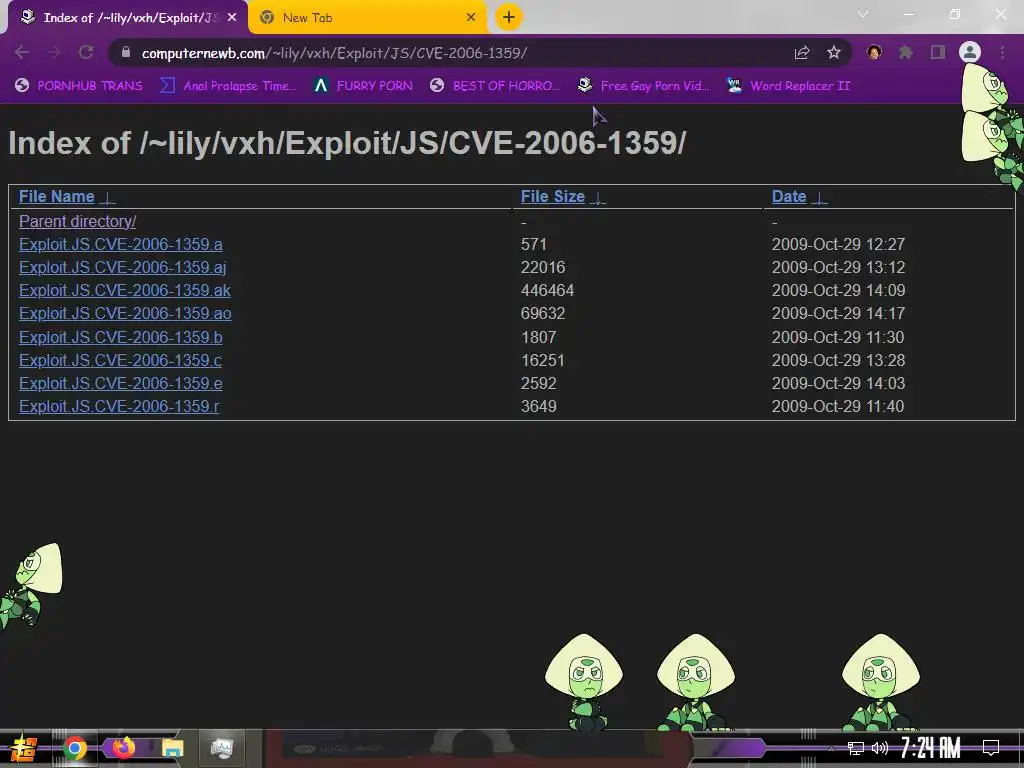Viewport: 1024px width, 768px height.
Task: Open the network status tray icon
Action: click(856, 748)
